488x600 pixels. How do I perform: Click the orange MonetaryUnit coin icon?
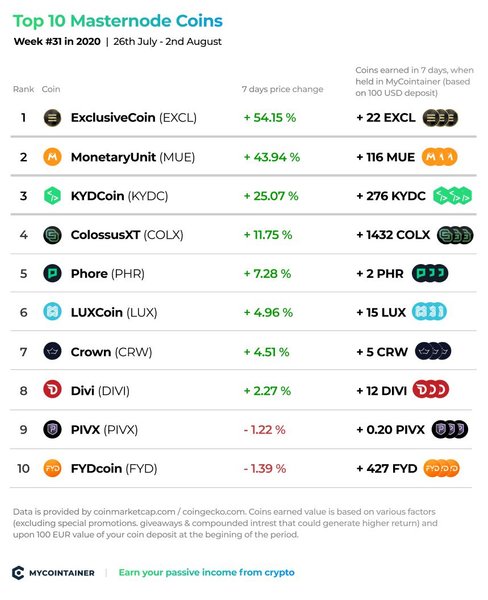52,157
